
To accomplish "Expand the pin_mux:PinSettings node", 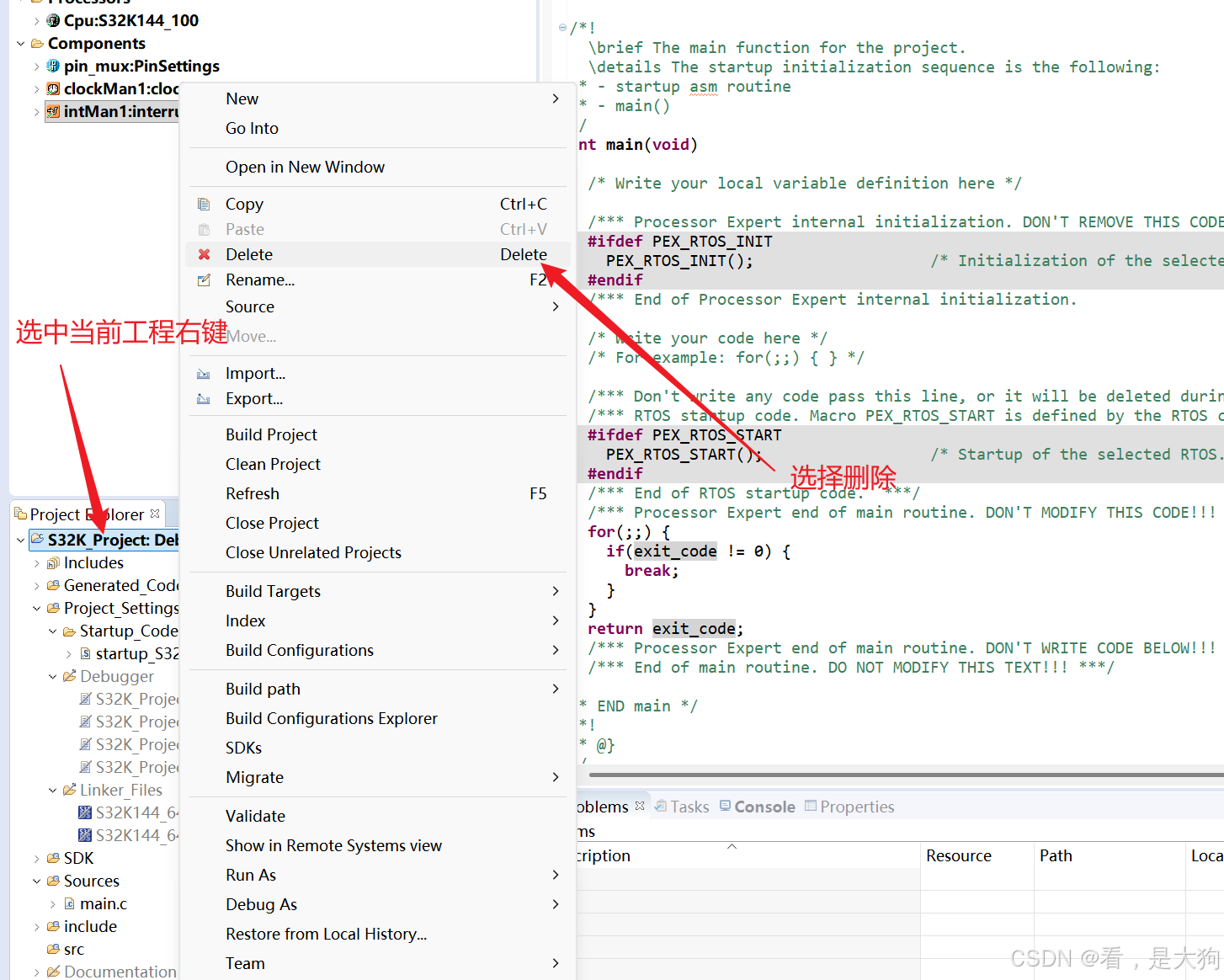I will [x=36, y=66].
